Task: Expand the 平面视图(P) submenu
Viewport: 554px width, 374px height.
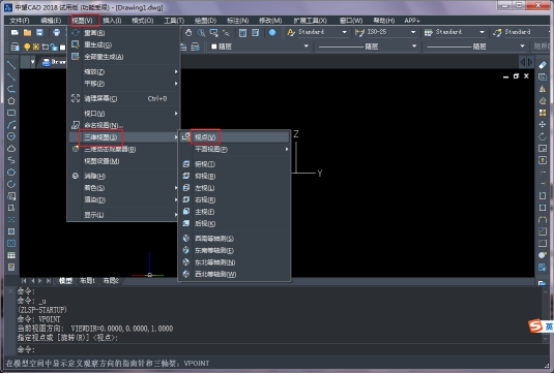Action: click(x=234, y=149)
